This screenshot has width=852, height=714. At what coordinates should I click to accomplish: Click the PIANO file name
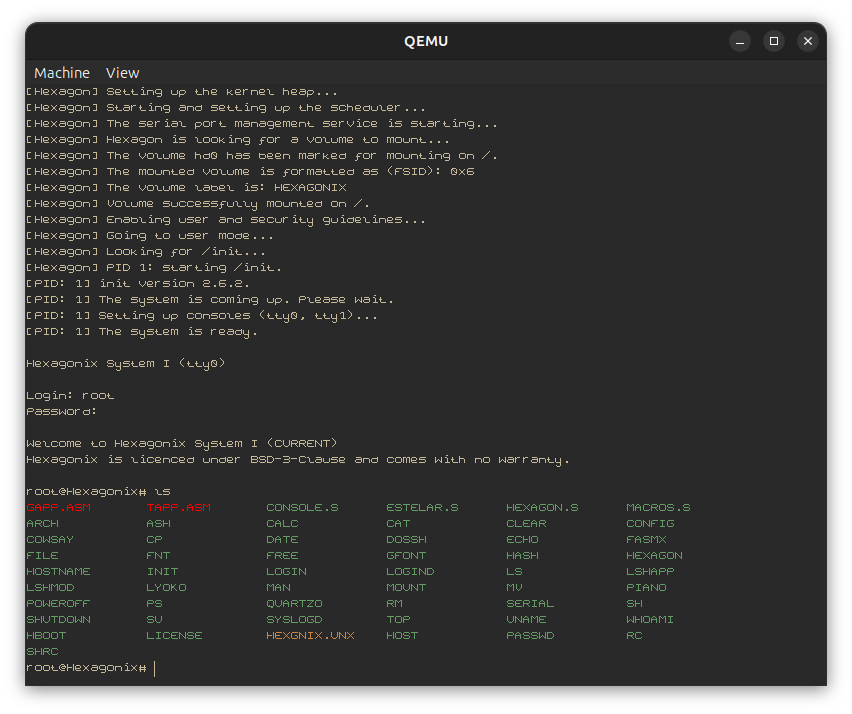[x=647, y=588]
